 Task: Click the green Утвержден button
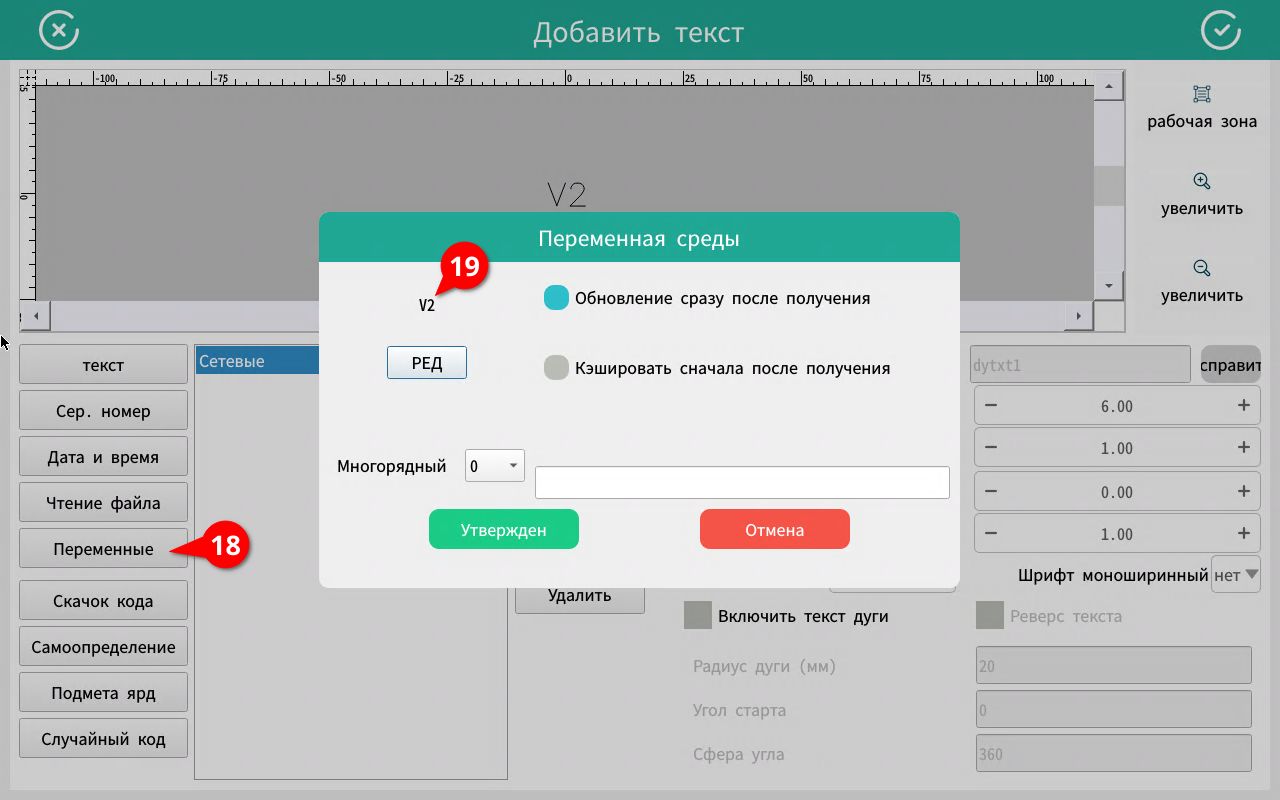click(503, 530)
